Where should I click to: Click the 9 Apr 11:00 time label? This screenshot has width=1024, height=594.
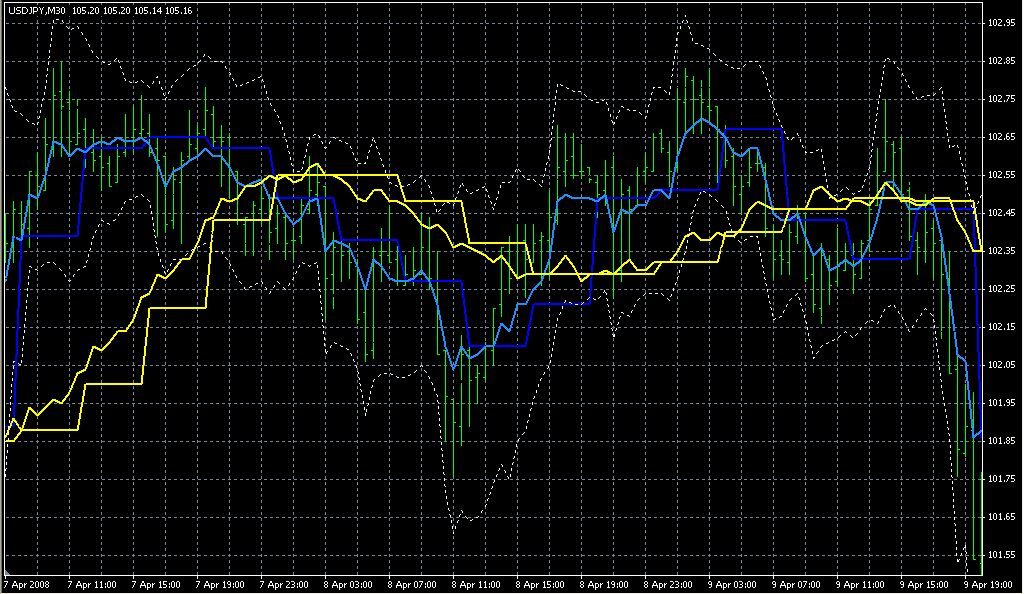point(862,583)
